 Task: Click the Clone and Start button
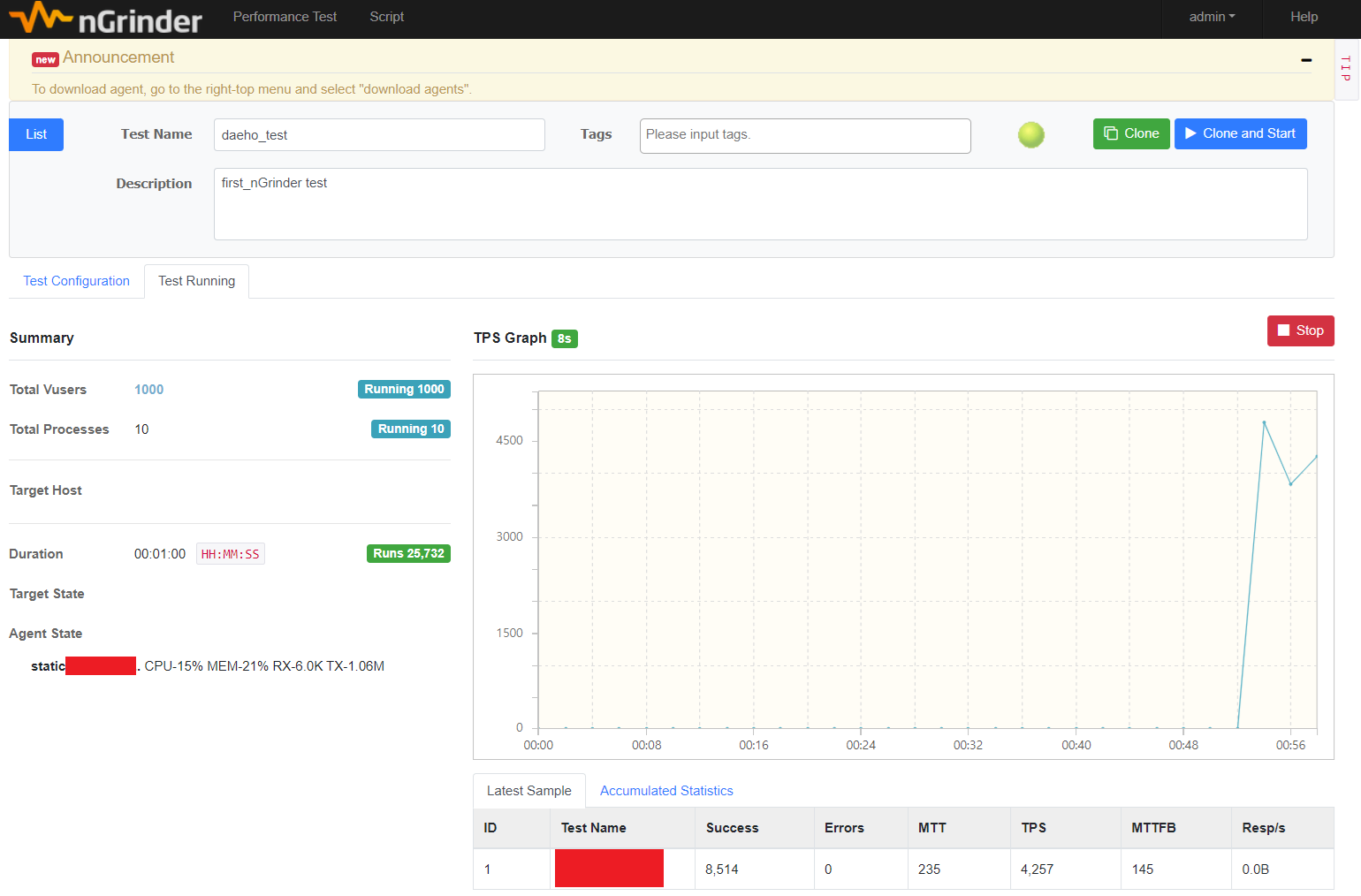point(1240,133)
